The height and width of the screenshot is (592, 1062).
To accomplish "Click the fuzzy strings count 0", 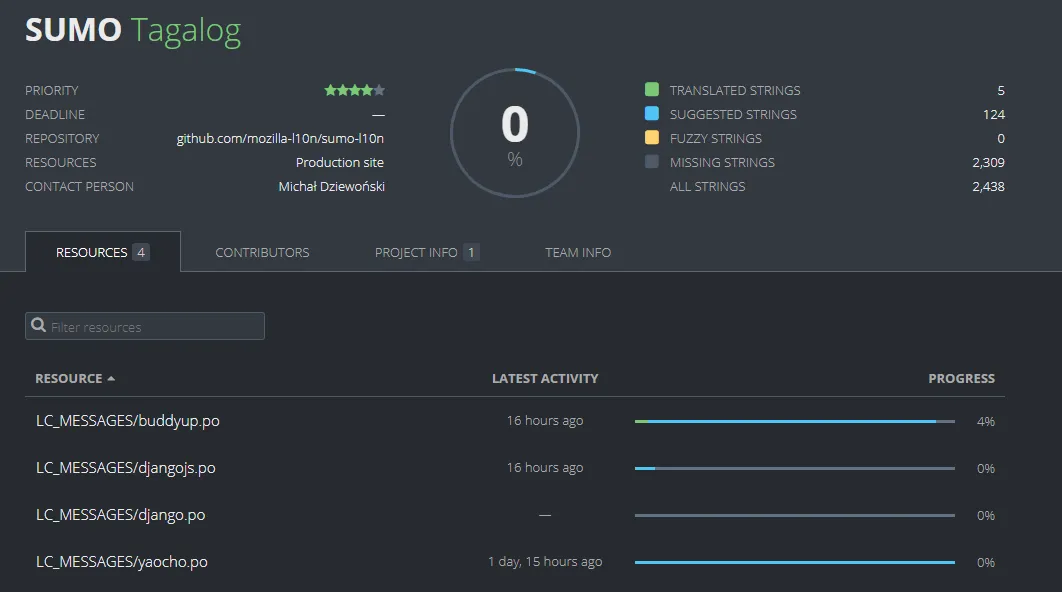I will (1000, 138).
